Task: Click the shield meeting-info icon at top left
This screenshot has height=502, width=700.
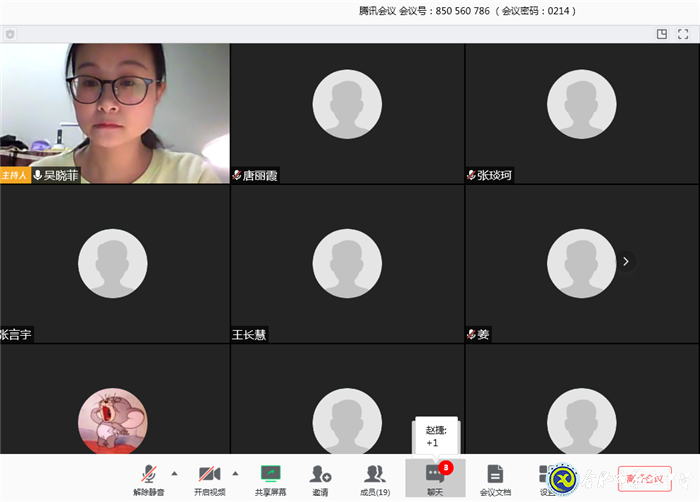Action: [10, 34]
